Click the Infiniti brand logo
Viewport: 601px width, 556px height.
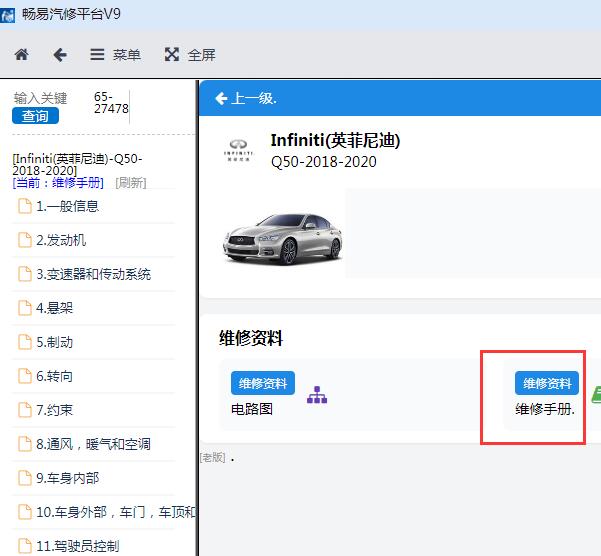(238, 150)
